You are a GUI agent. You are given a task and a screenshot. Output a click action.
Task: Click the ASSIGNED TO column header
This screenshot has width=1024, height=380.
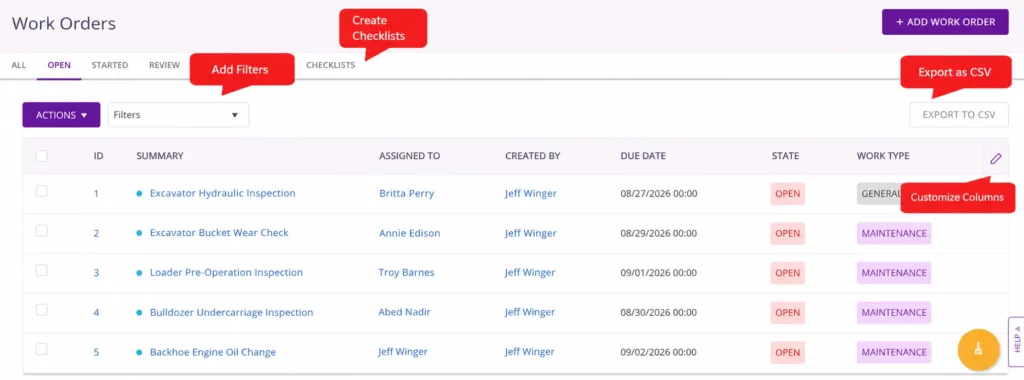(409, 156)
